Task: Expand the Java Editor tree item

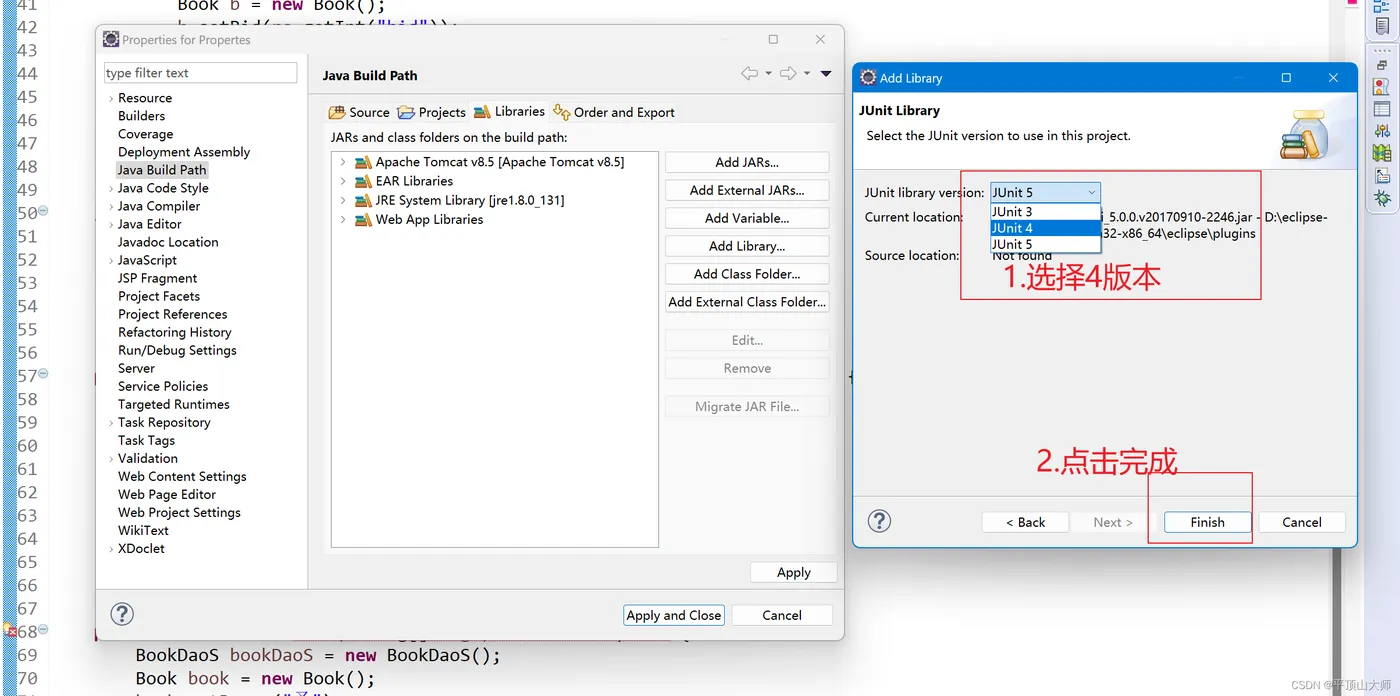Action: pos(111,224)
